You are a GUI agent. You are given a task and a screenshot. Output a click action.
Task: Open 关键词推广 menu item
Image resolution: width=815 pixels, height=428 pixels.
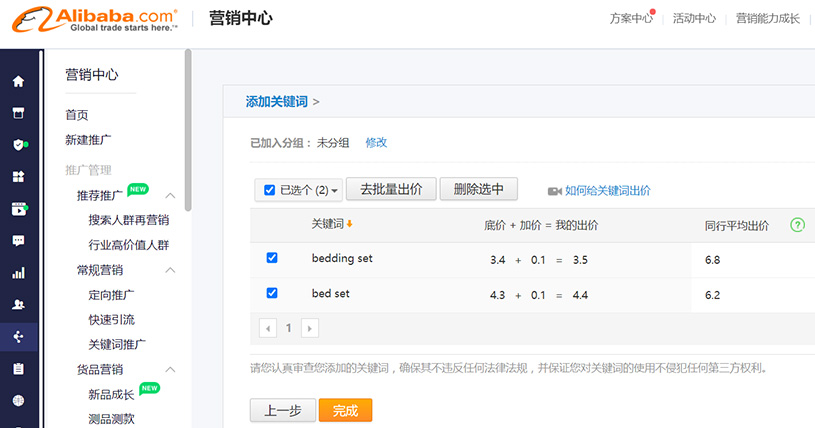click(117, 344)
